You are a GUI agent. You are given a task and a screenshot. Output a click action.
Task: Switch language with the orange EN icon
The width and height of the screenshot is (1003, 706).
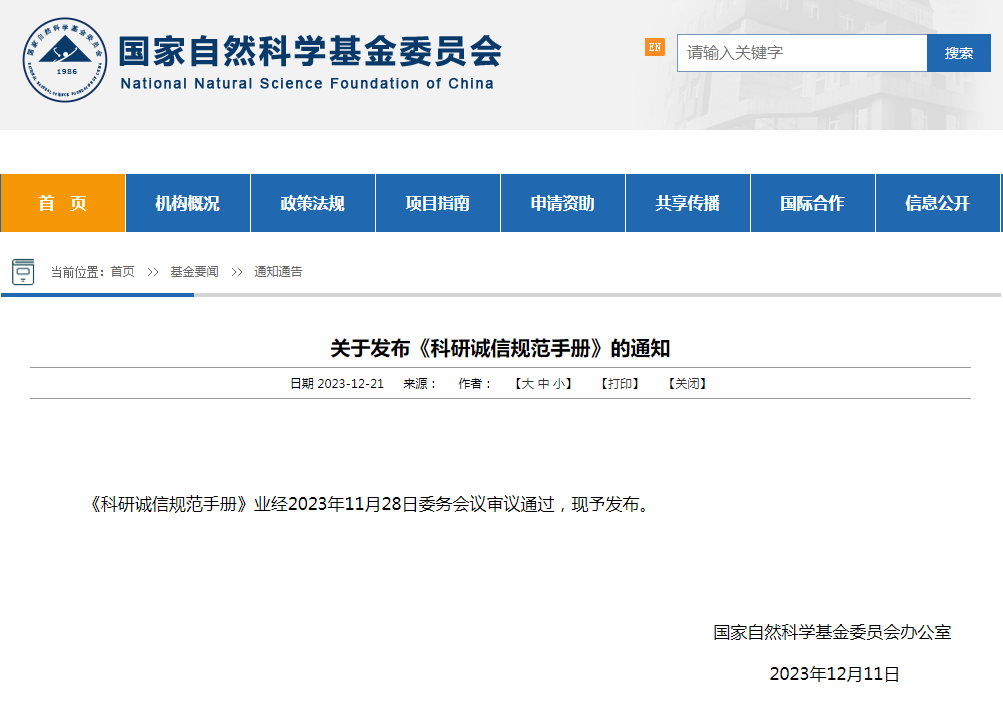pyautogui.click(x=655, y=47)
